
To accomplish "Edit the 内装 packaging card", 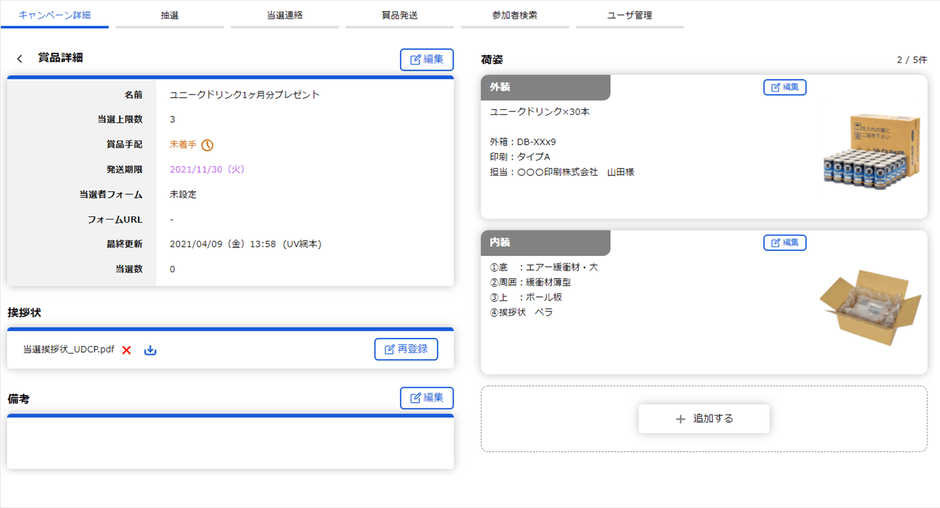I will click(x=785, y=243).
